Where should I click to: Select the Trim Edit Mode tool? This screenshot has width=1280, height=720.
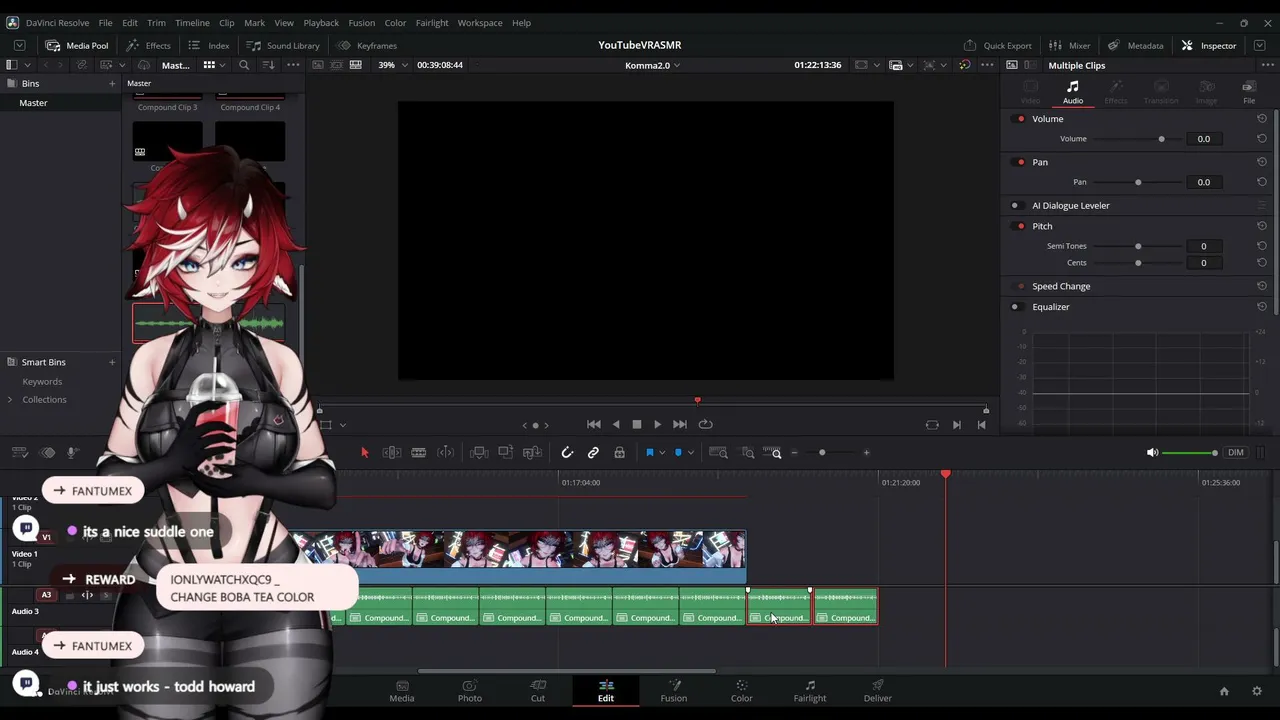coord(392,453)
